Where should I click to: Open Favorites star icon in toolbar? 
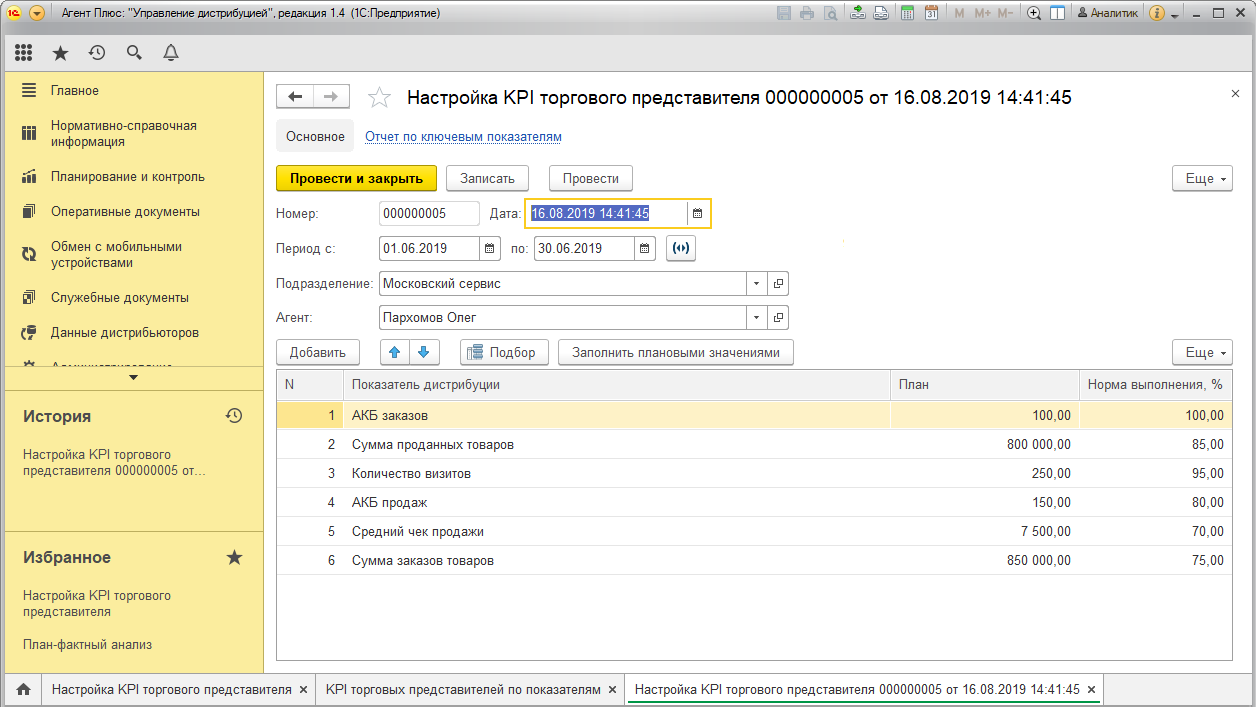tap(60, 53)
